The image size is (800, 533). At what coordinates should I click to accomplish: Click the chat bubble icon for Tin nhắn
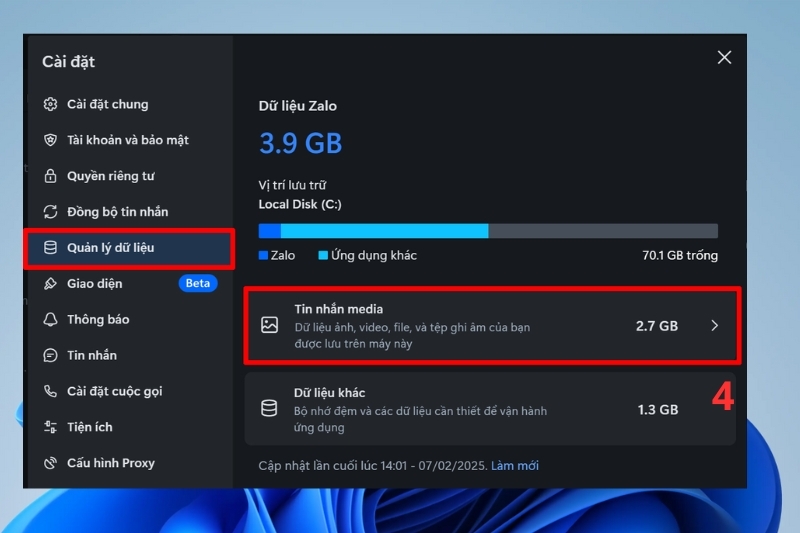pos(50,355)
